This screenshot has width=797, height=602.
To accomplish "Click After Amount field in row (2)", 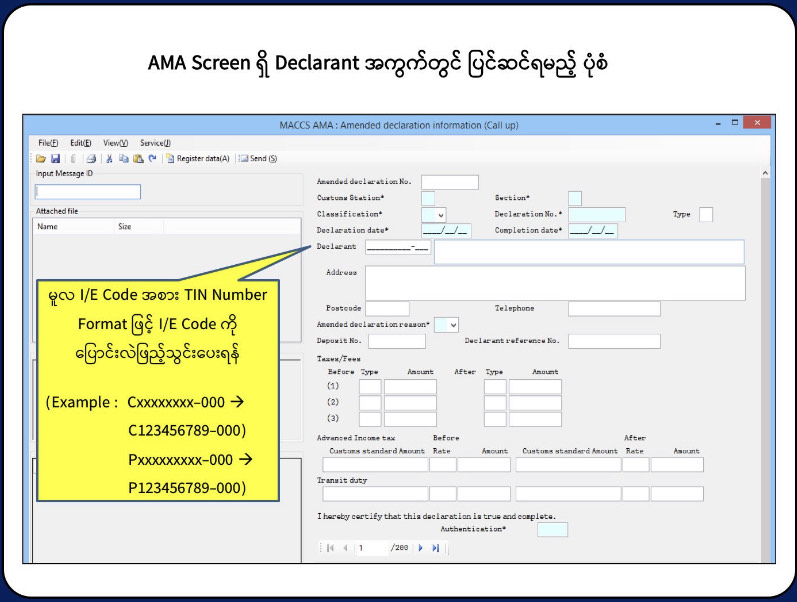I will [535, 403].
